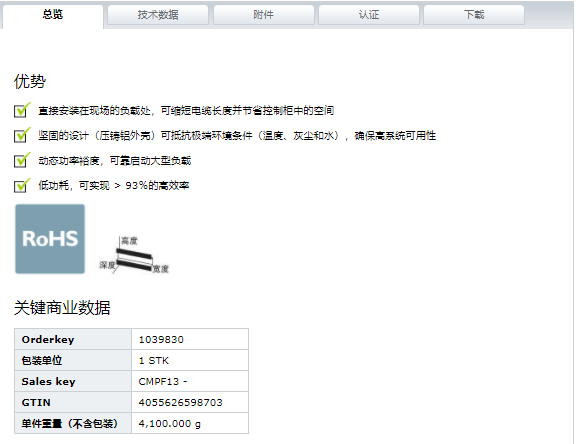Screen dimensions: 576x444
Task: Click the height-depth-width dimension diagram icon
Action: (x=134, y=255)
